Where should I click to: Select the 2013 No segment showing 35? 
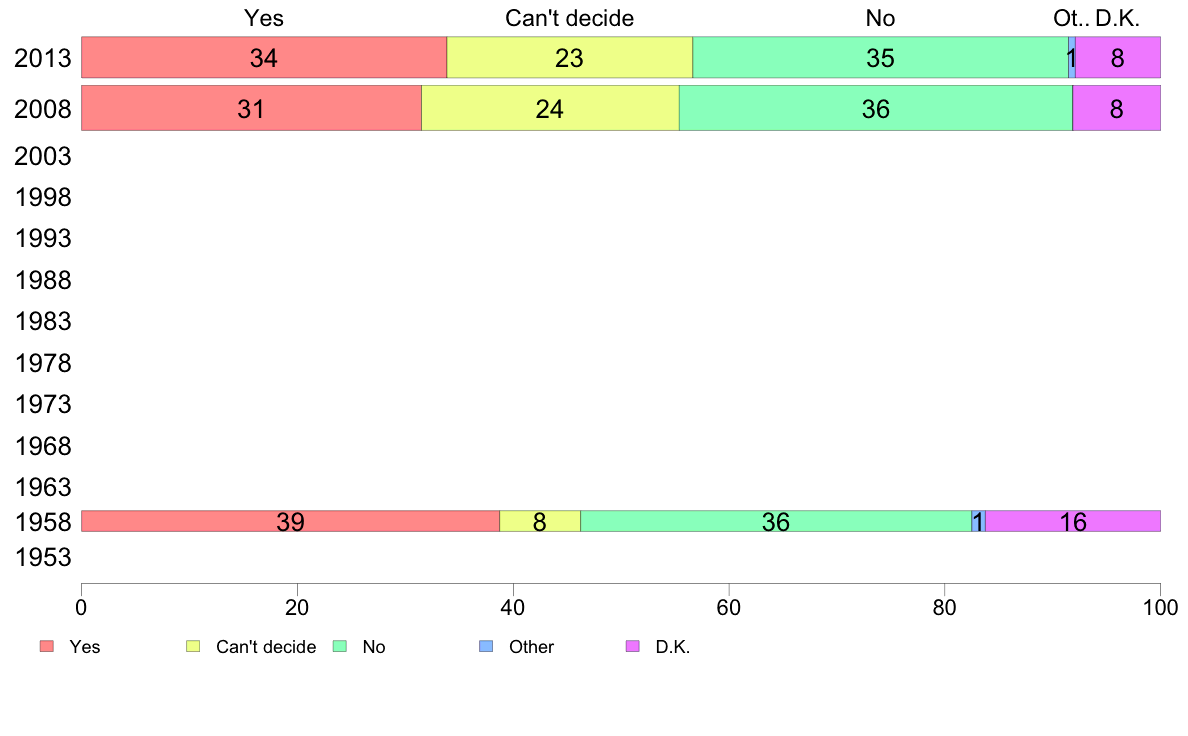pos(880,57)
